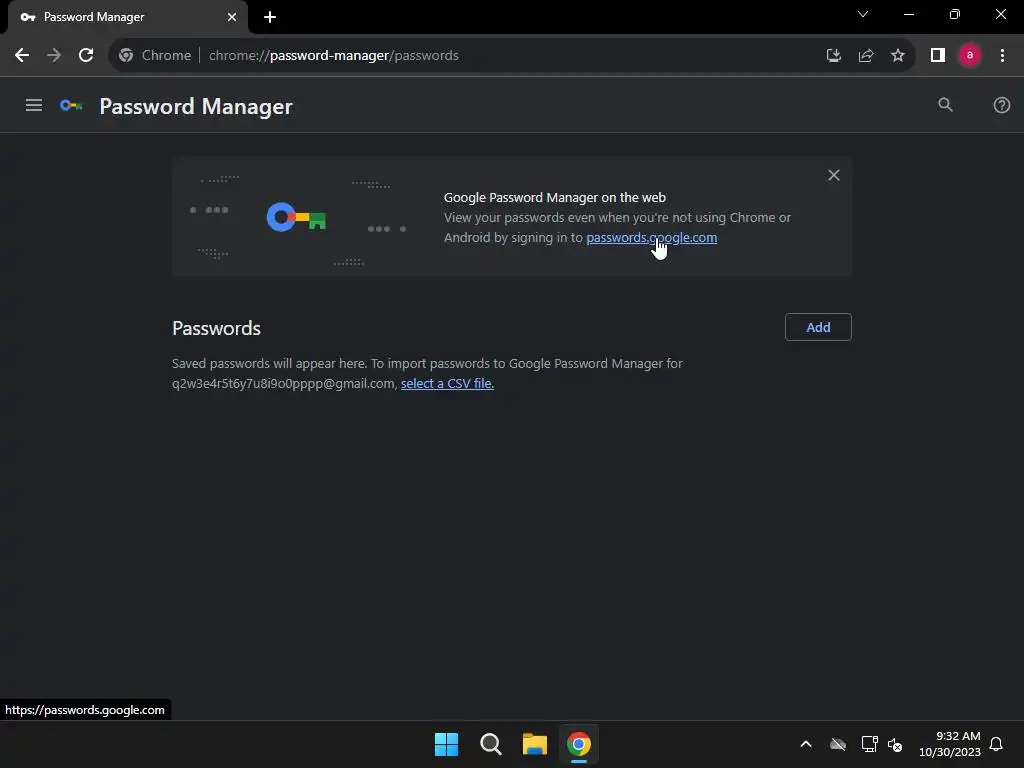Click the install page icon in address bar
This screenshot has width=1024, height=768.
click(834, 56)
